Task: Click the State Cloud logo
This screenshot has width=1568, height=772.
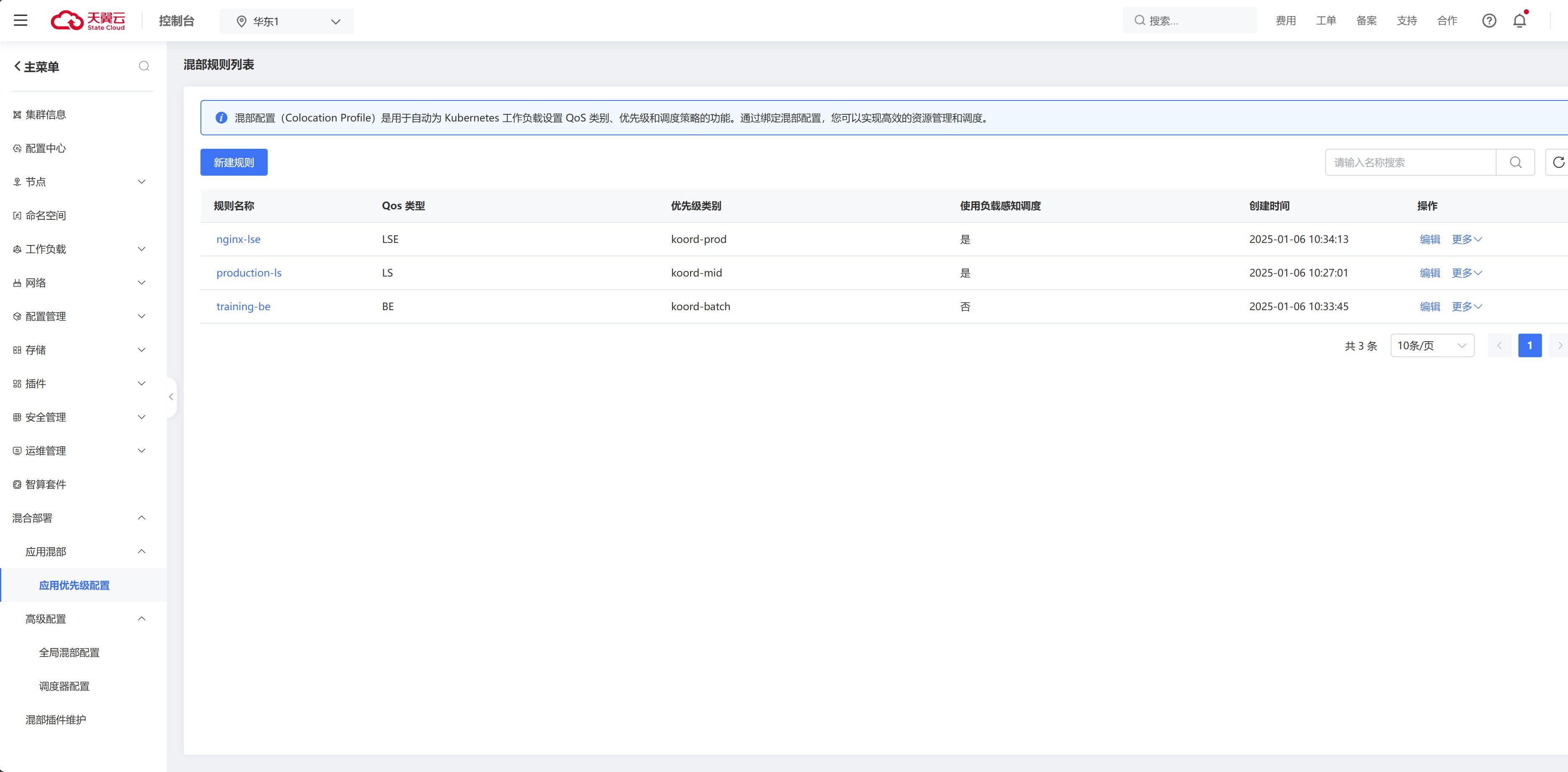Action: coord(88,21)
